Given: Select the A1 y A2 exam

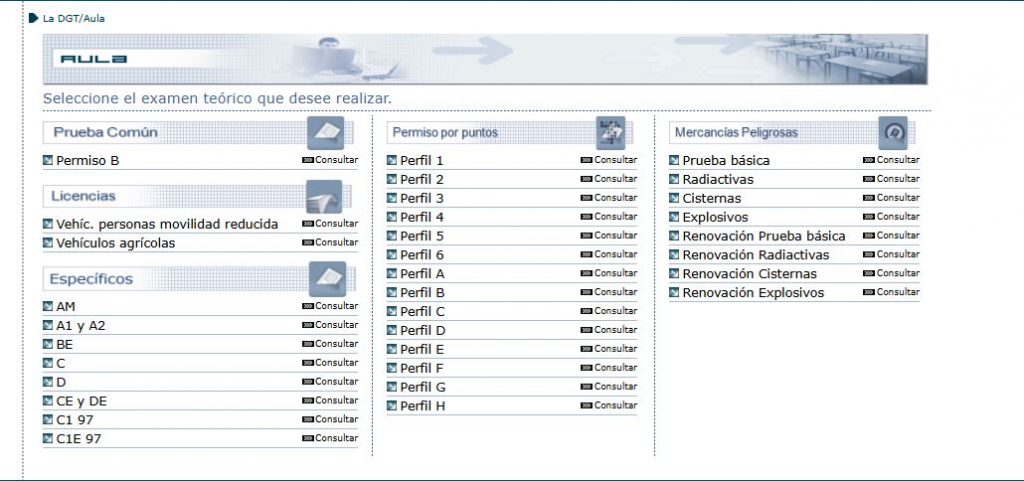Looking at the screenshot, I should click(80, 325).
